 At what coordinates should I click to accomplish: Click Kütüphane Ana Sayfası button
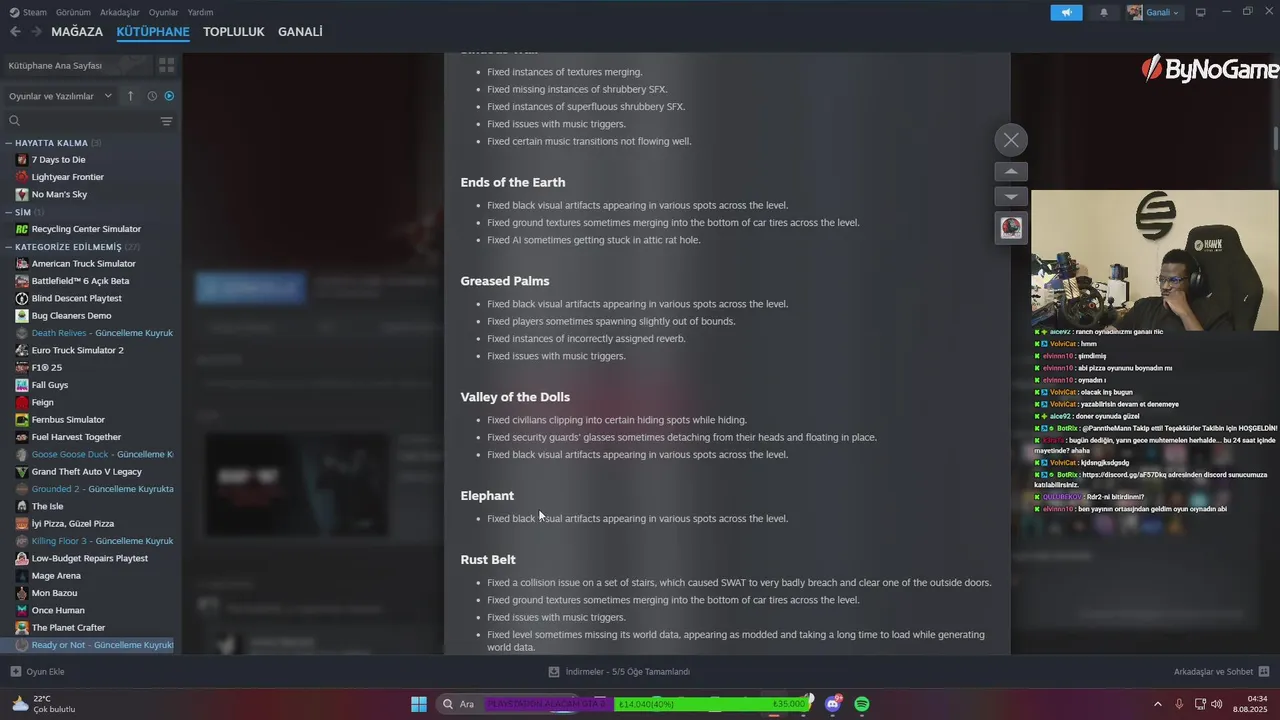click(x=77, y=65)
